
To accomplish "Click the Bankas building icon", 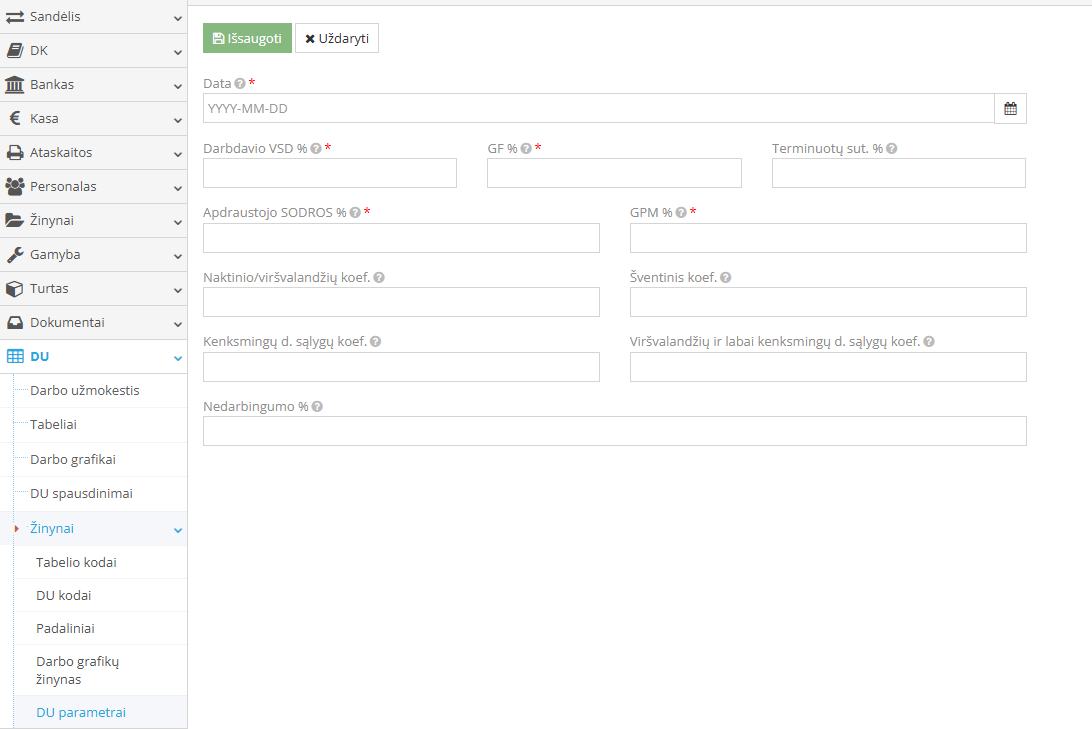I will click(15, 84).
